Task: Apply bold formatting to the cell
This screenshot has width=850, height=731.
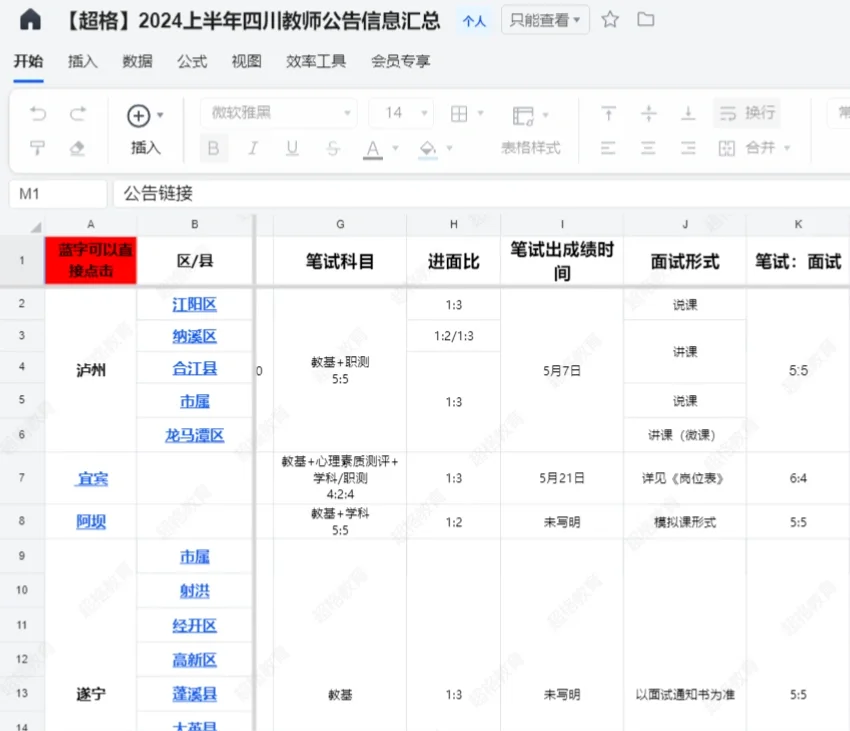Action: (x=213, y=147)
